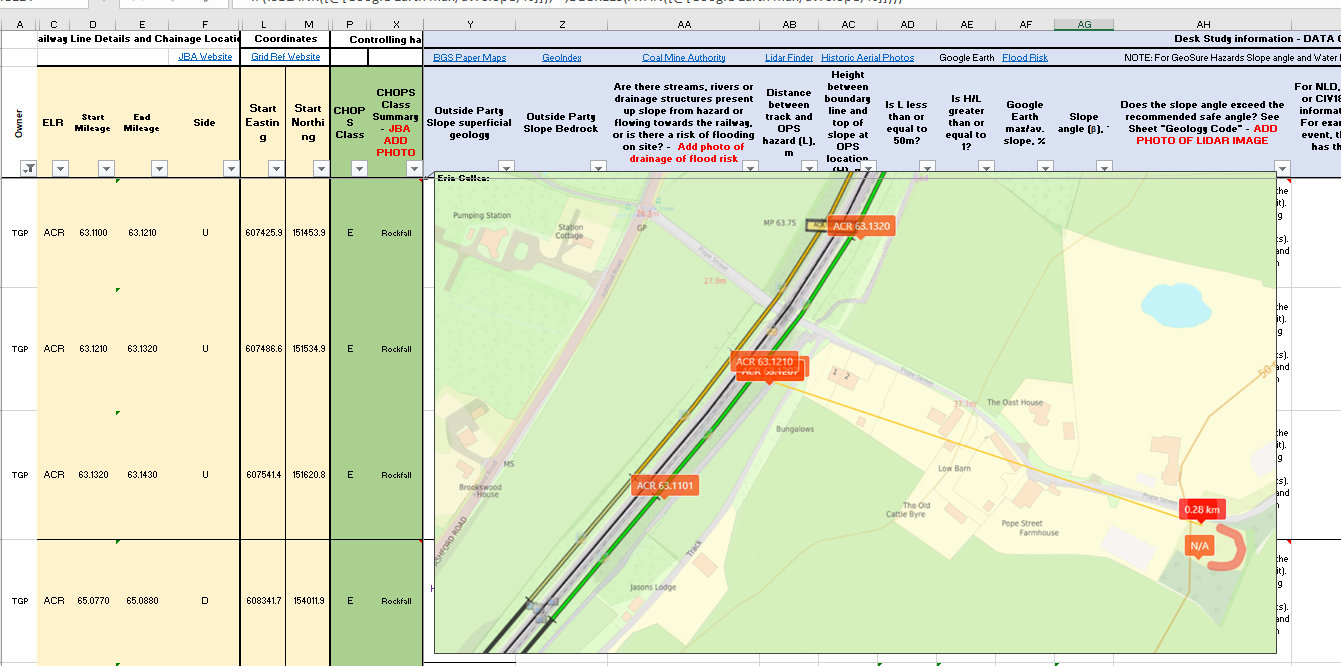Viewport: 1341px width, 666px height.
Task: Open the 'Is L less than 50m' filter
Action: (927, 168)
